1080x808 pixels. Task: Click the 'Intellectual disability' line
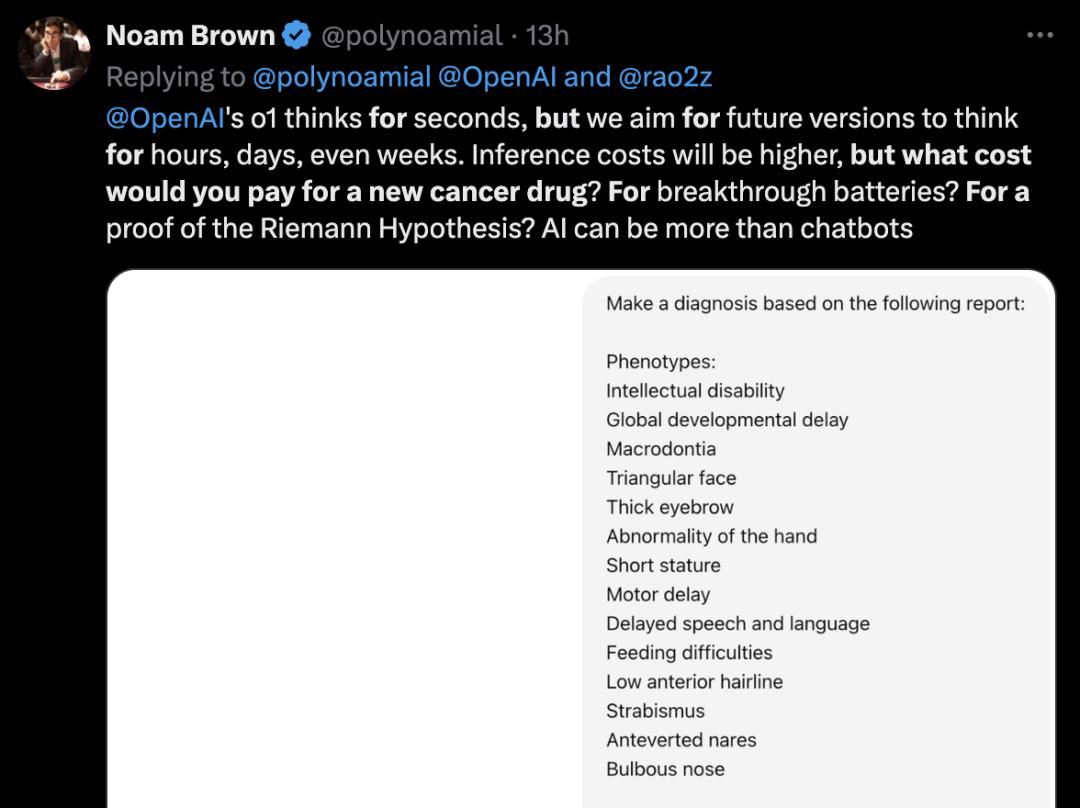(695, 391)
